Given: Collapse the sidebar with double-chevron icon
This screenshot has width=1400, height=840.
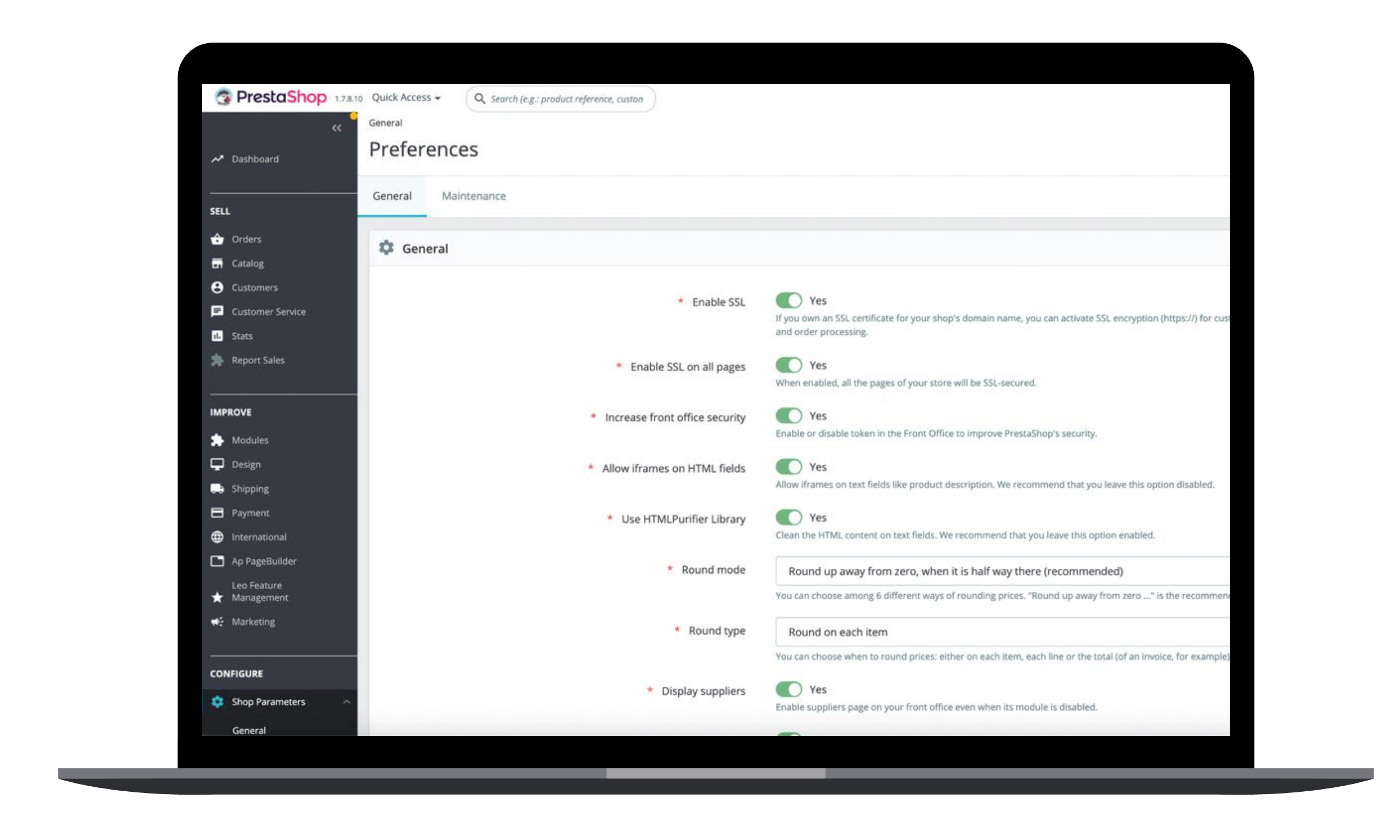Looking at the screenshot, I should point(337,128).
